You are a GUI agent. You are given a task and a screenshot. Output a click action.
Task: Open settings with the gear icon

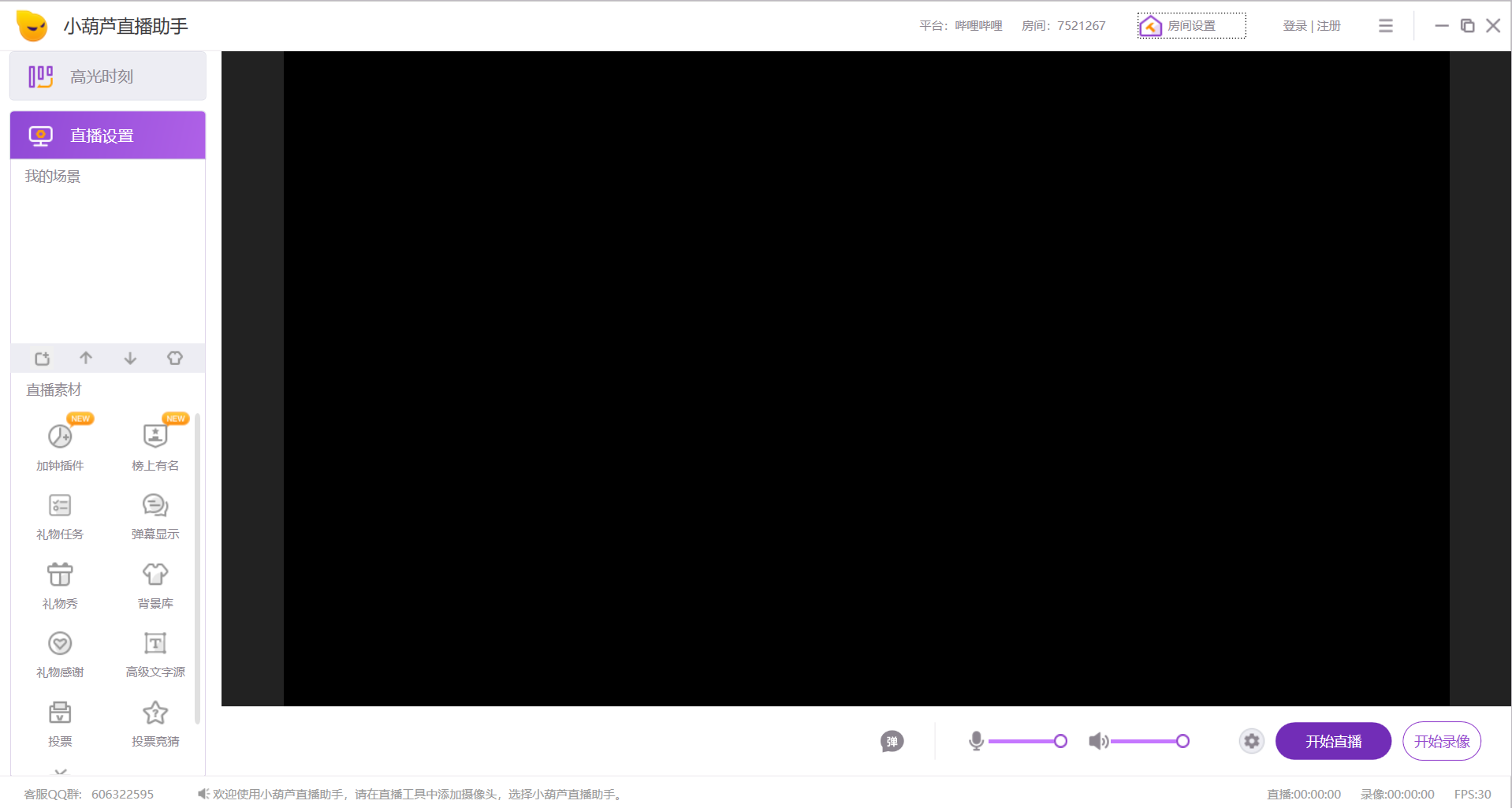tap(1251, 741)
